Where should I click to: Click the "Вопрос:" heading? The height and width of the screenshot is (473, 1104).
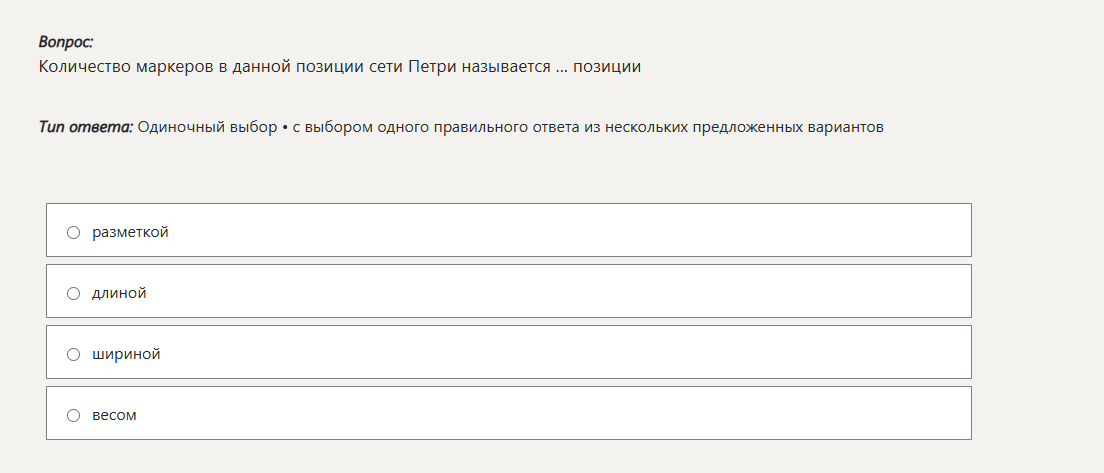[x=66, y=42]
